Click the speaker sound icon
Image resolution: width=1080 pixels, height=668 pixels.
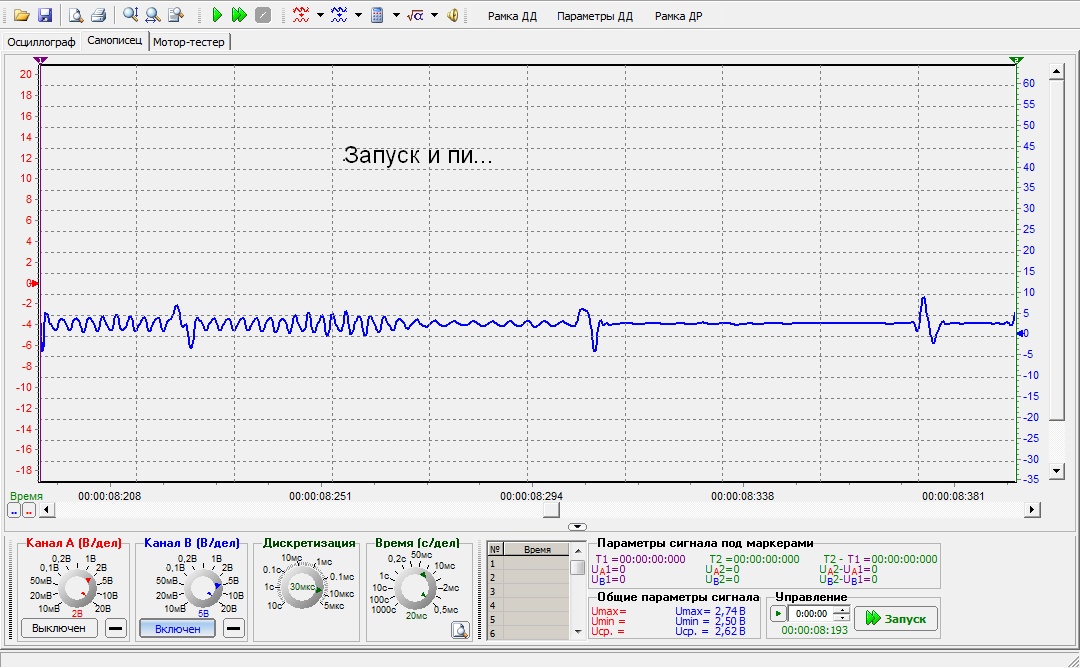453,15
